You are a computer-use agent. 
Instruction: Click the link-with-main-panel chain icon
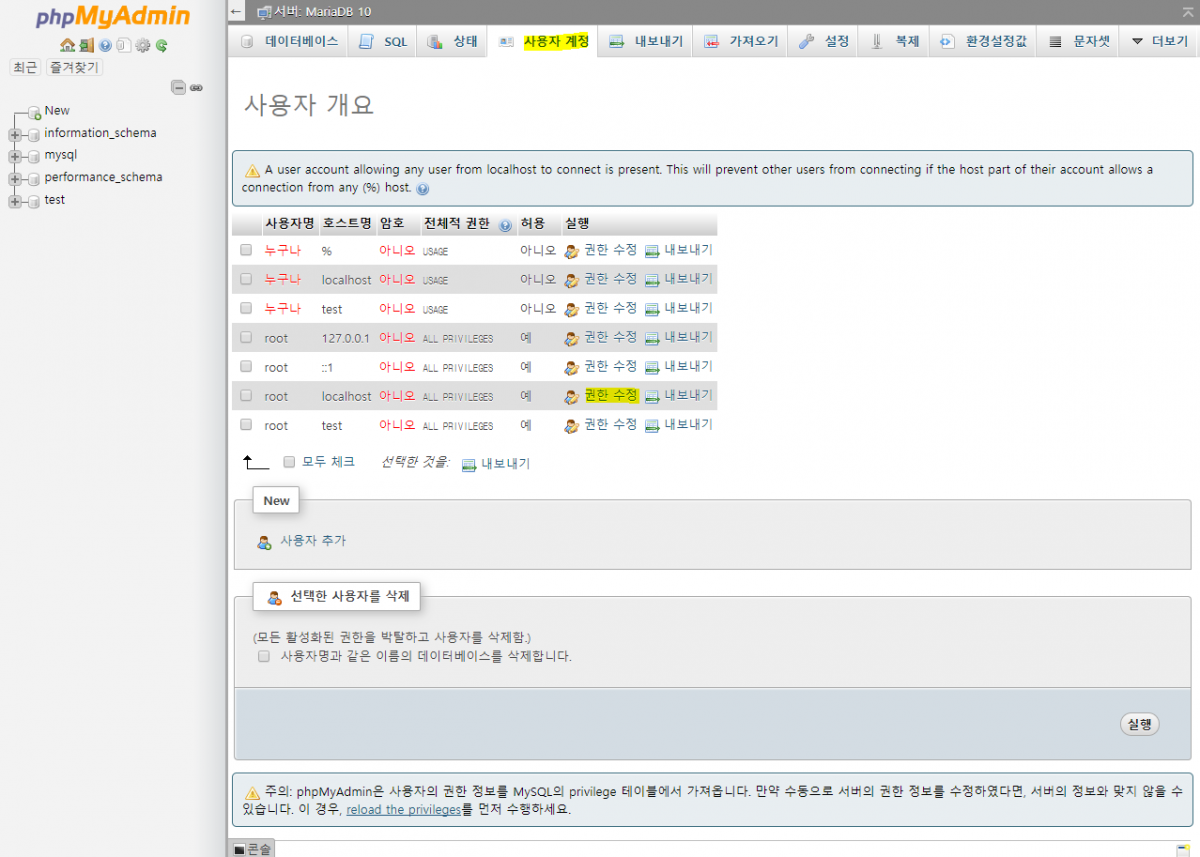click(x=196, y=88)
